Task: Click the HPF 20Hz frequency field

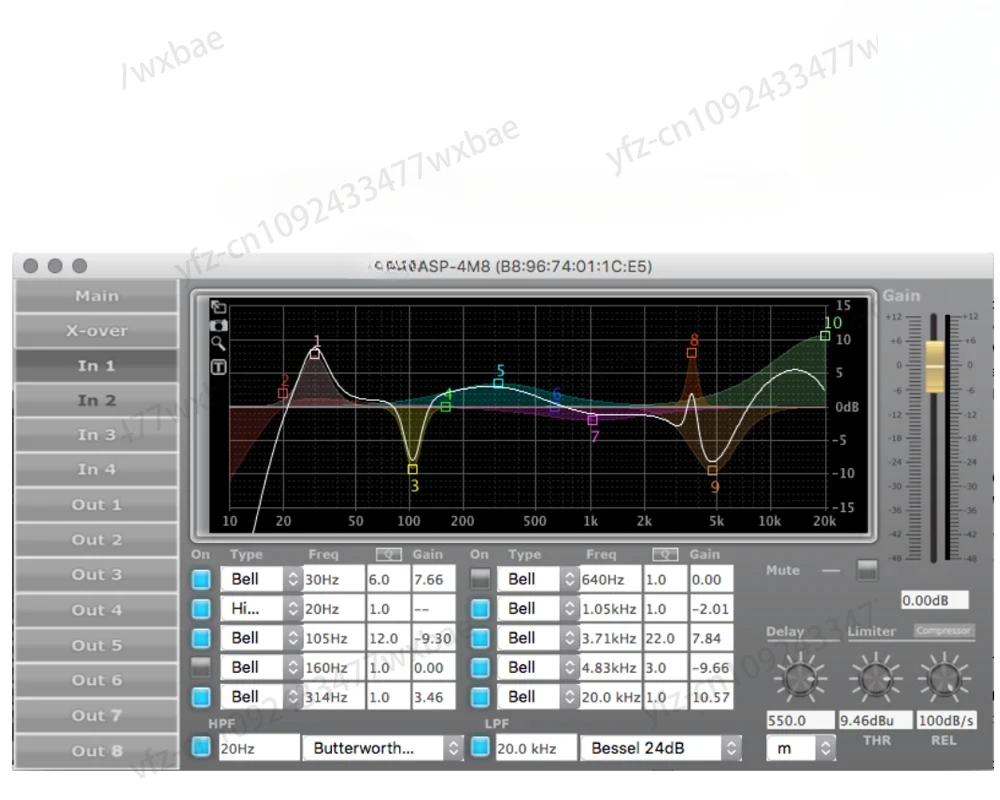Action: [259, 748]
